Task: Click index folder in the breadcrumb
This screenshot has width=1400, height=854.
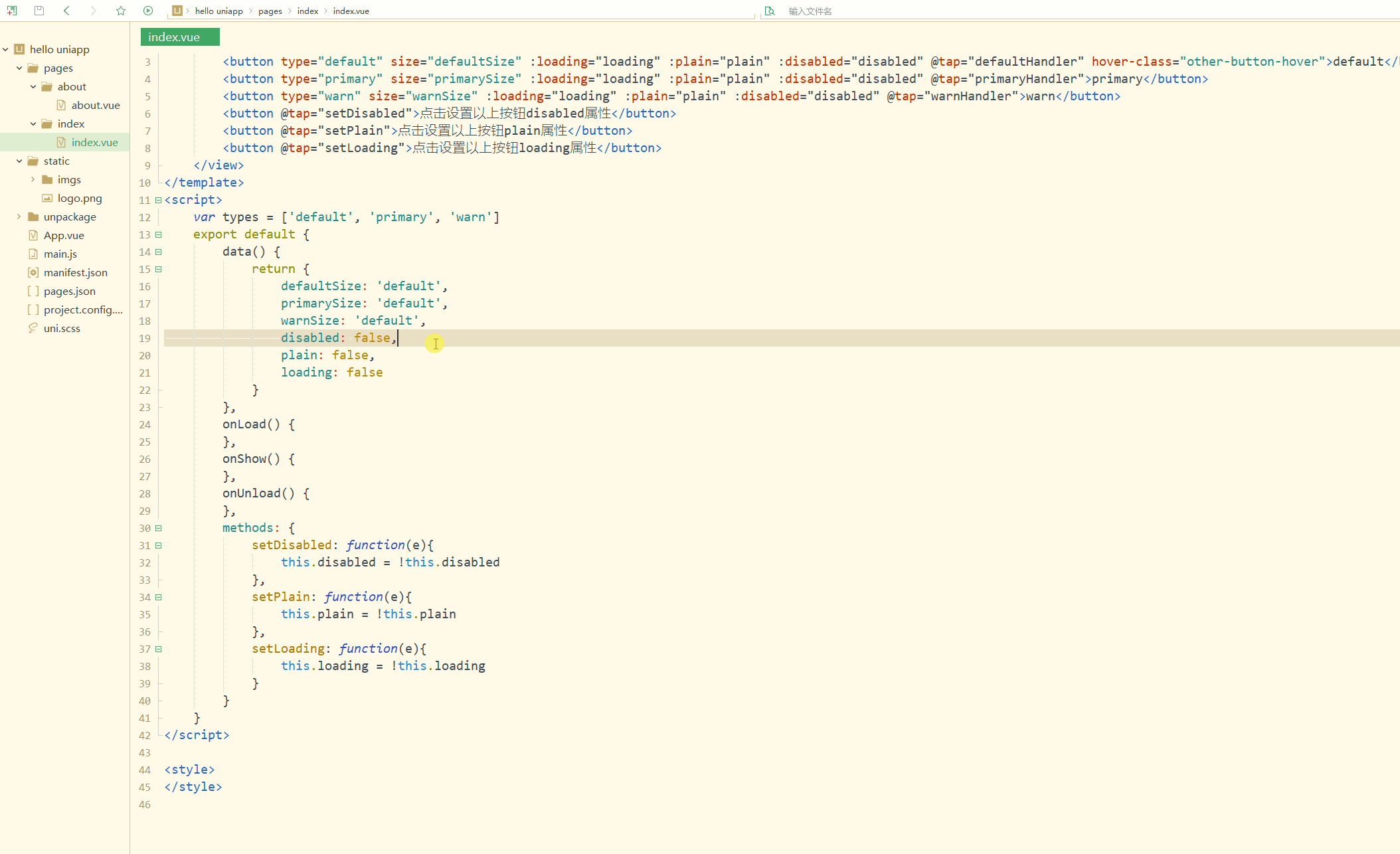Action: 307,11
